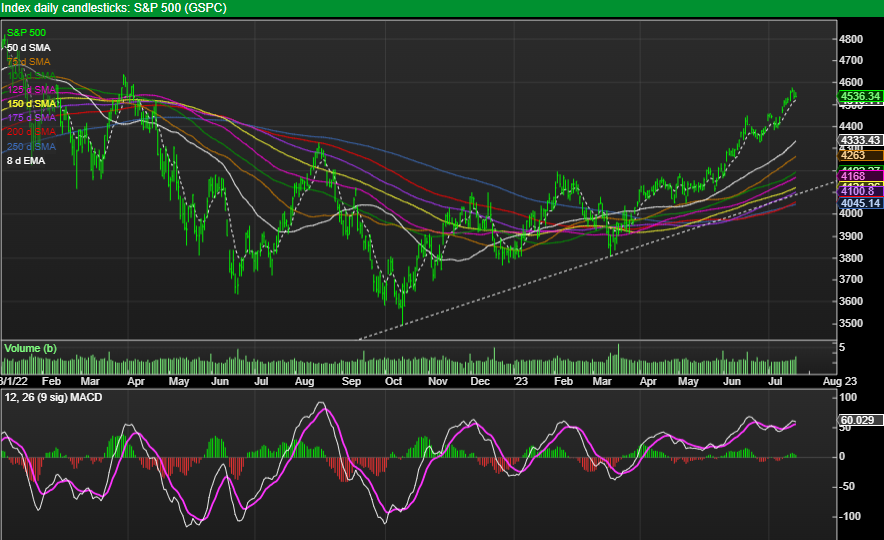Screen dimensions: 884x540
Task: Click the 3500 price axis label
Action: [850, 324]
